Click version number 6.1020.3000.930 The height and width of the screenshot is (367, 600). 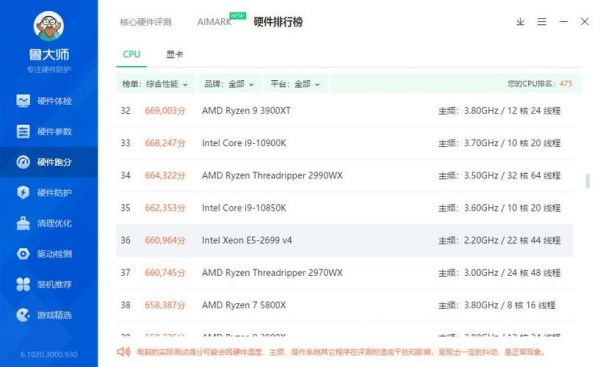49,355
